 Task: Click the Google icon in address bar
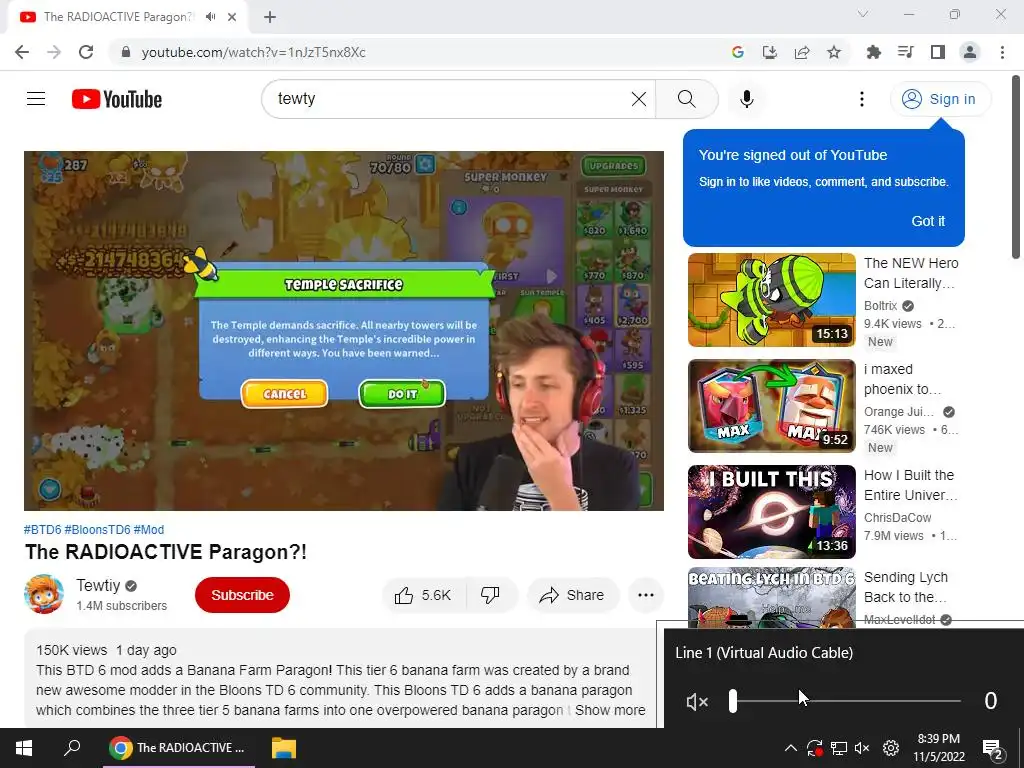738,52
